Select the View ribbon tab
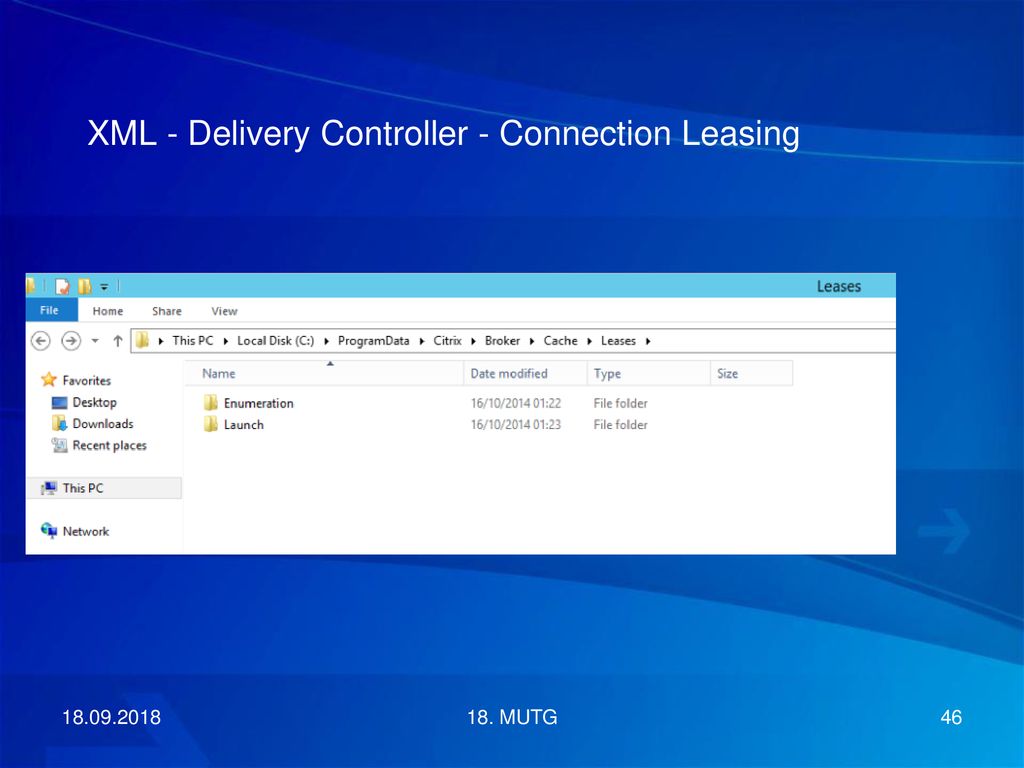The height and width of the screenshot is (768, 1024). click(224, 312)
